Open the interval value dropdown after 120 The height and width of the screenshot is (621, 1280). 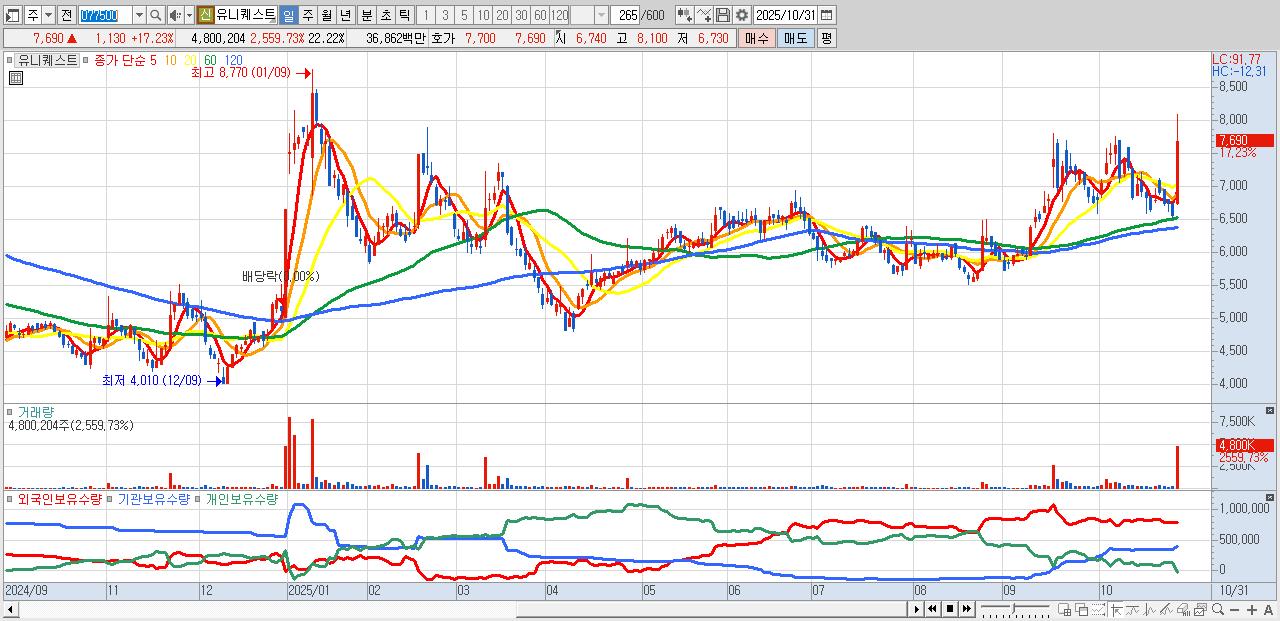pos(600,15)
